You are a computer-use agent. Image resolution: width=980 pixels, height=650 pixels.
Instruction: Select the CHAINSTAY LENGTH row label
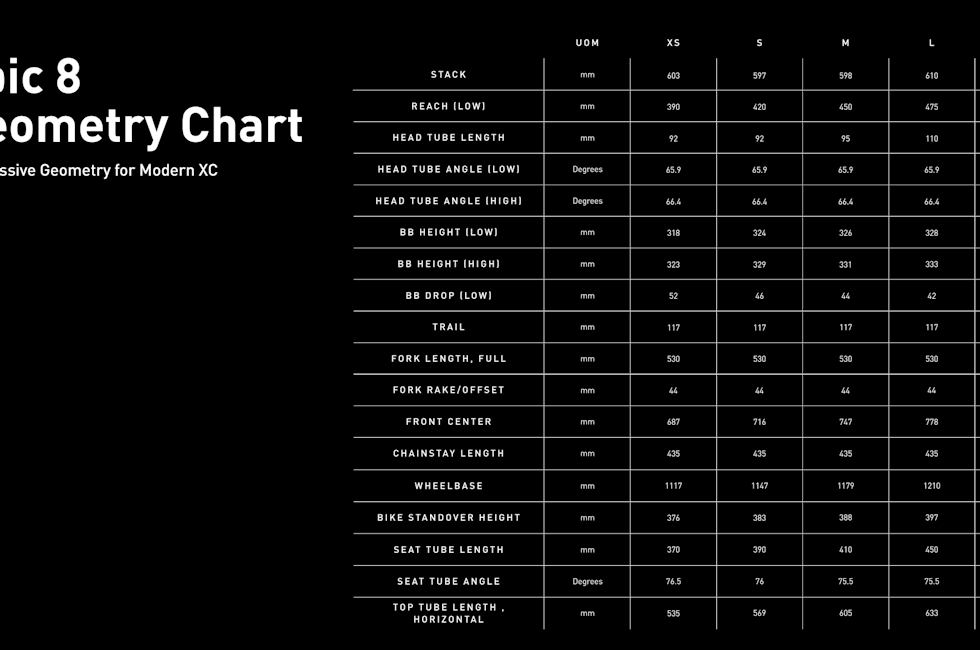pyautogui.click(x=448, y=454)
